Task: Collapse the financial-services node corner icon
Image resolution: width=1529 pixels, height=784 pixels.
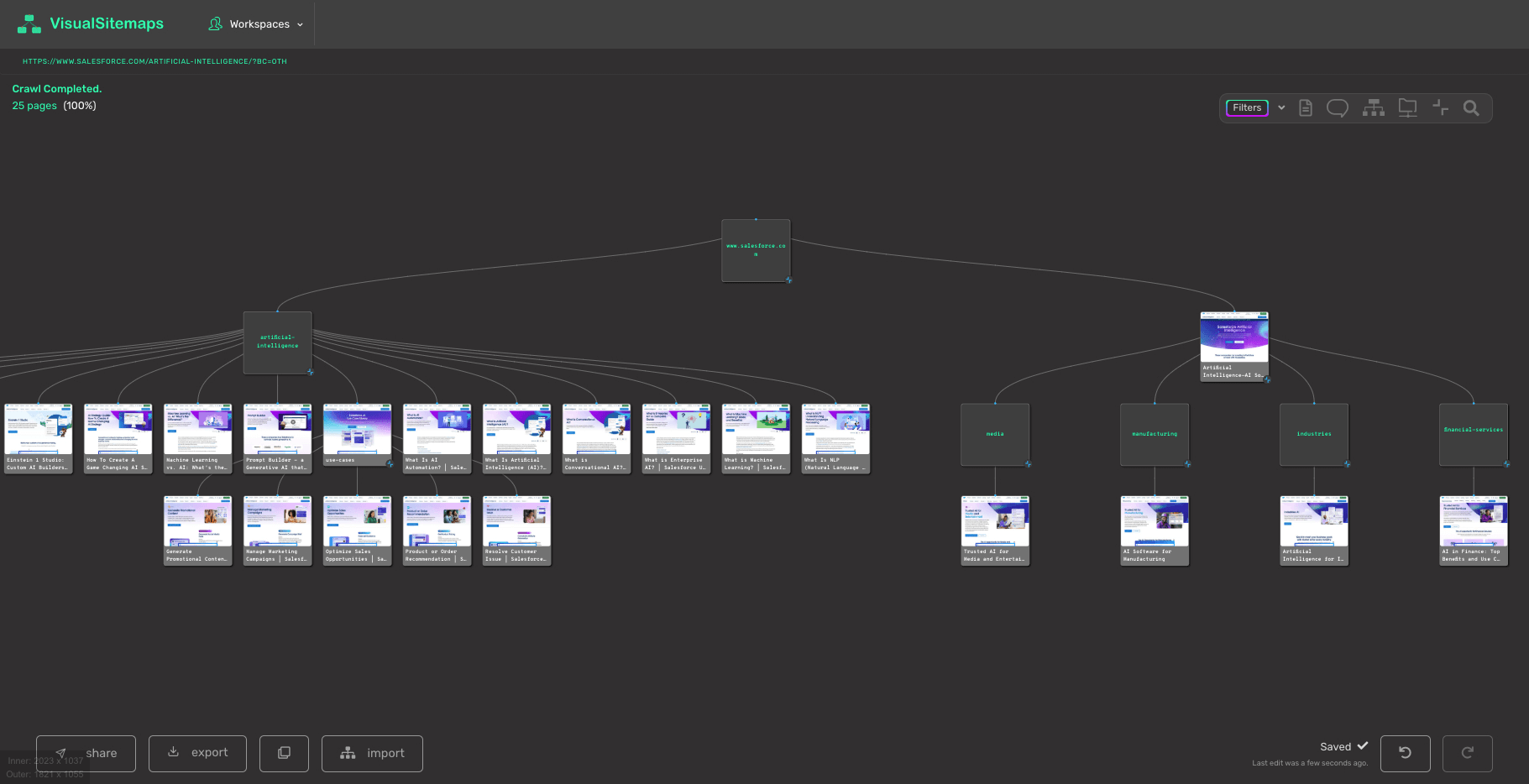Action: (1506, 463)
